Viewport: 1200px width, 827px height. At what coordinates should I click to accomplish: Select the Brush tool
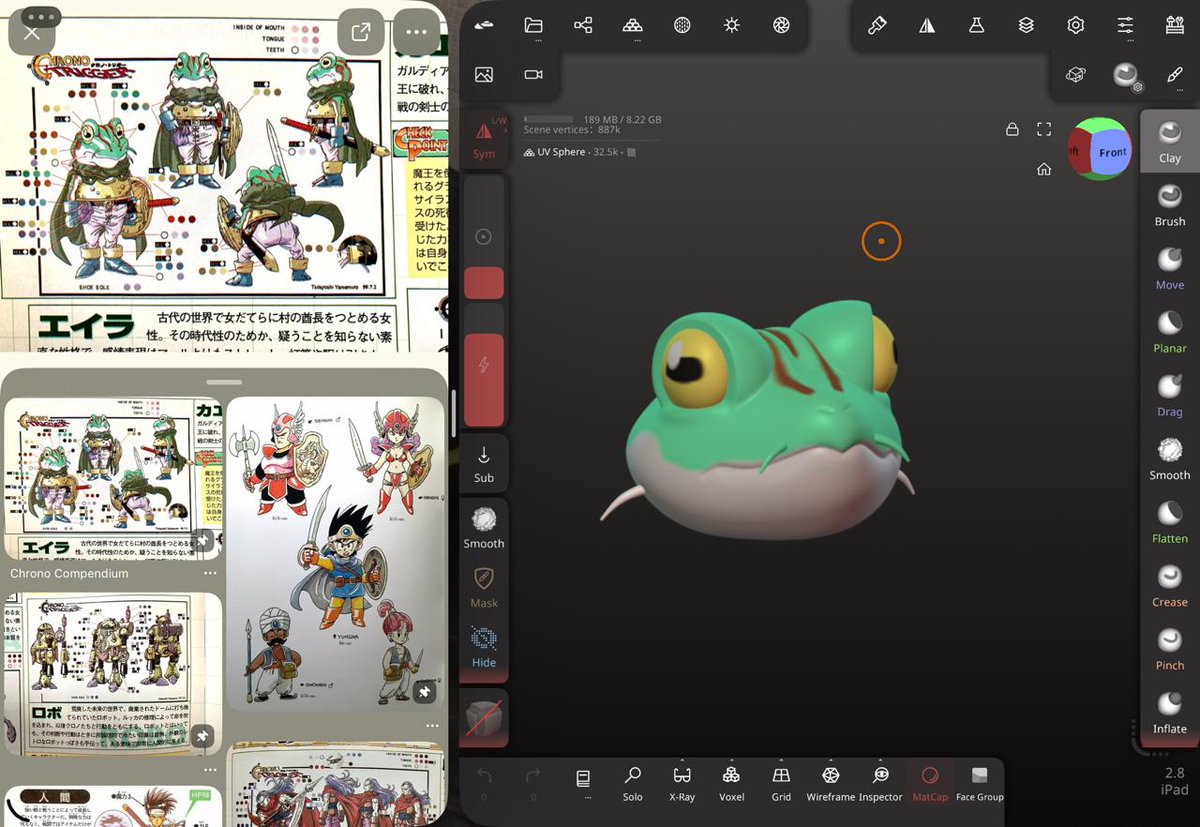1170,205
